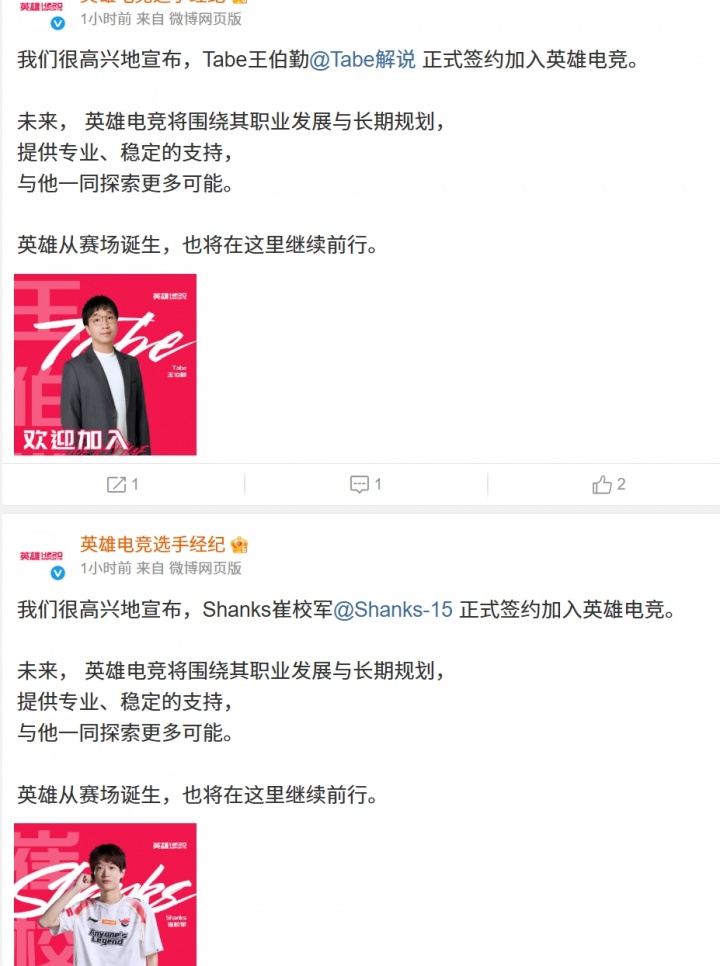Image resolution: width=720 pixels, height=966 pixels.
Task: Like the Tabe signing announcement post
Action: tap(608, 484)
